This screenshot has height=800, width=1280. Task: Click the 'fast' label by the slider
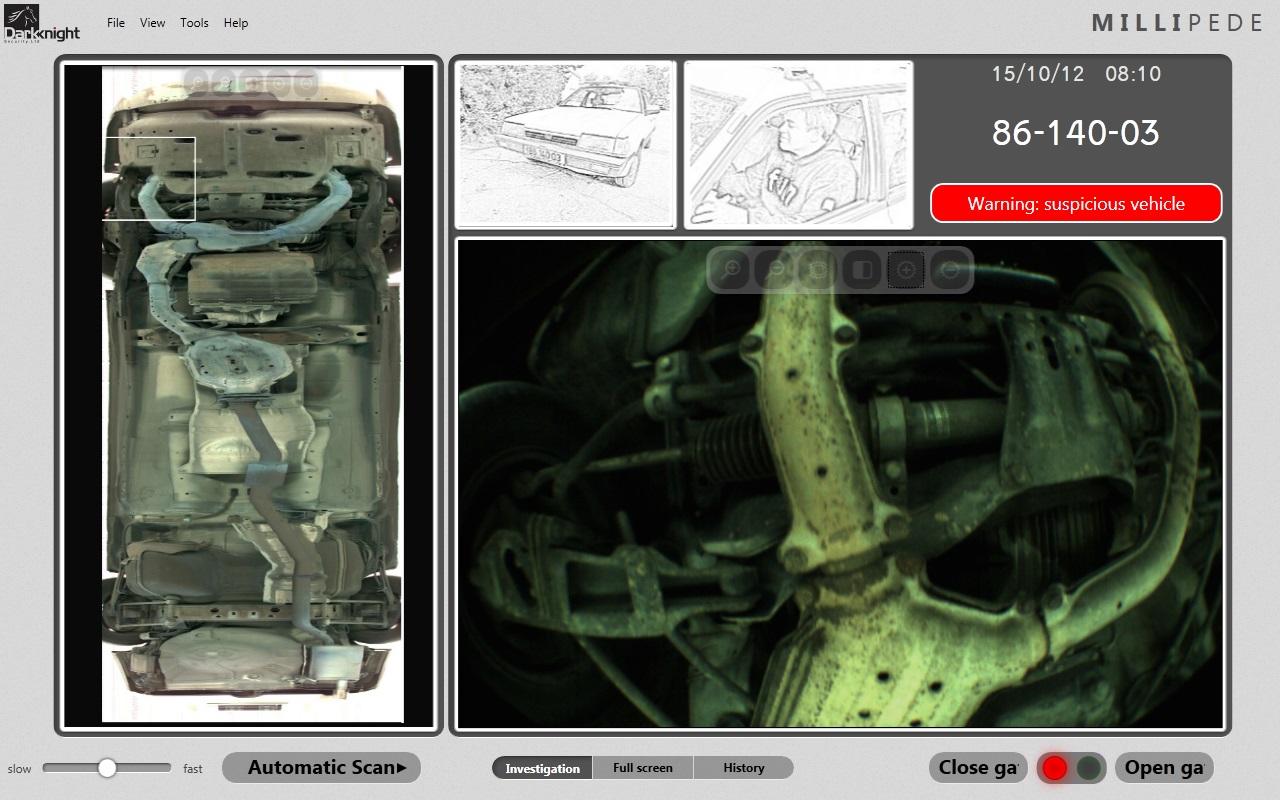[x=193, y=769]
